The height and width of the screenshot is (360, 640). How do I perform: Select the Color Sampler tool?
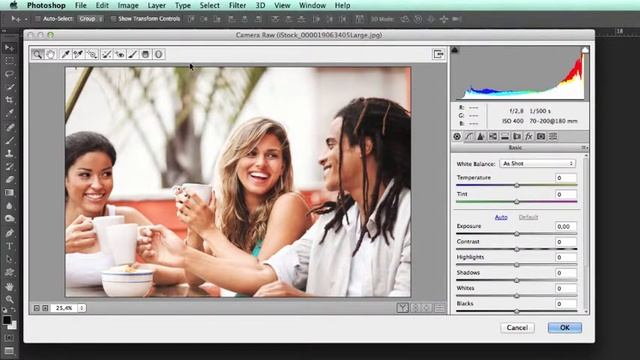click(78, 54)
